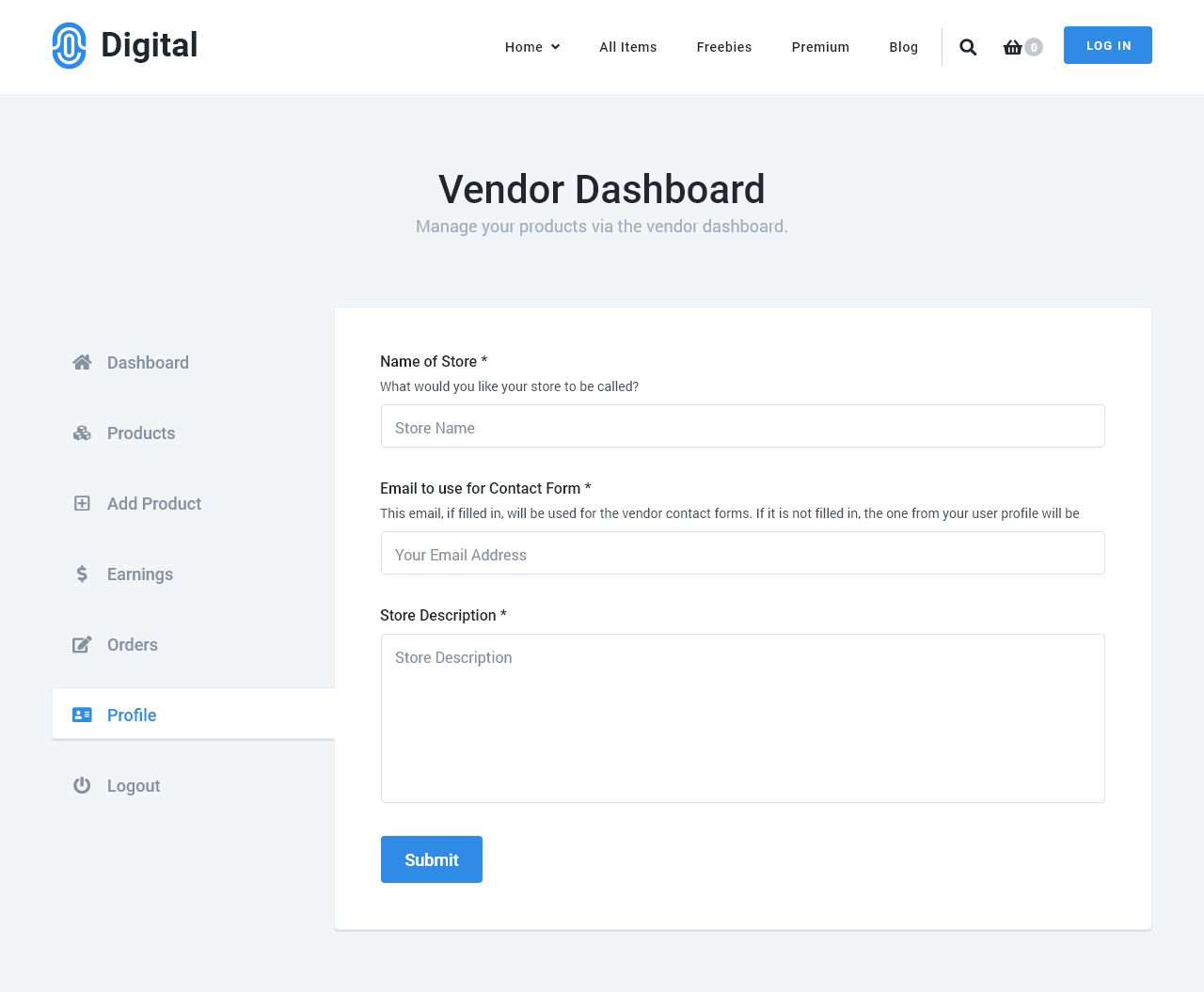Click the Dashboard home icon in sidebar
The width and height of the screenshot is (1204, 992).
(x=82, y=363)
